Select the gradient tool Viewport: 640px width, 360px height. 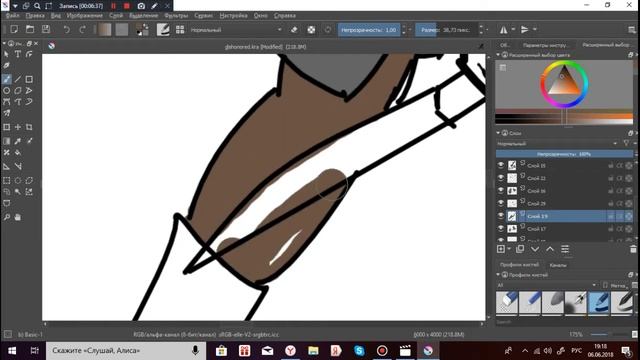(x=7, y=141)
